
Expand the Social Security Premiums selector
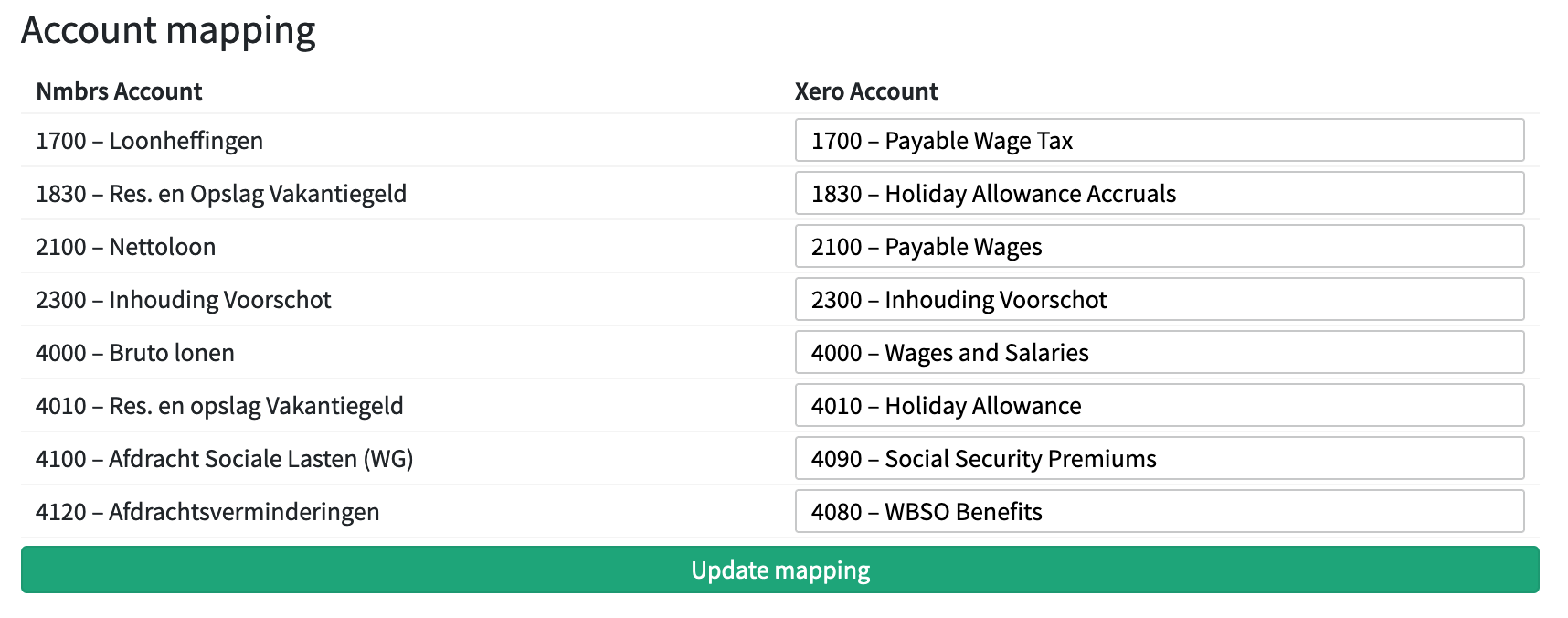coord(1159,459)
